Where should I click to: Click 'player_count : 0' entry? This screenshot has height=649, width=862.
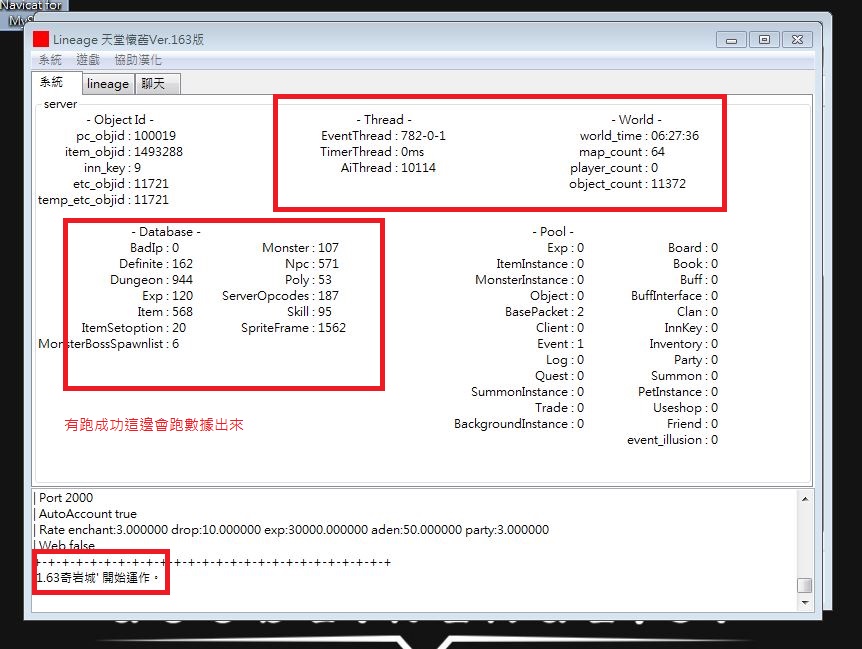614,168
